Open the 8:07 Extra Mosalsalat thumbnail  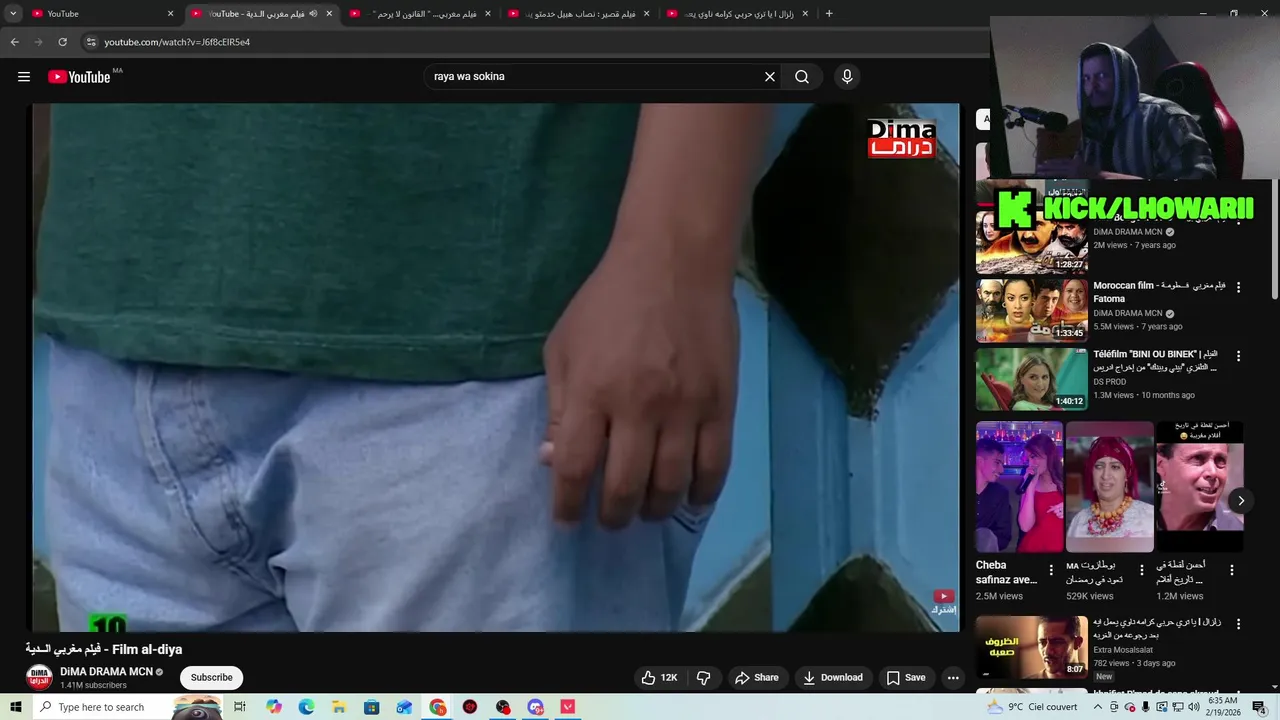click(x=1032, y=647)
